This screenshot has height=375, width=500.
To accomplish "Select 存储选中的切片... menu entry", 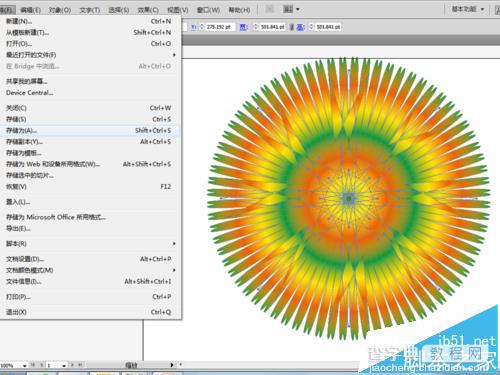I will pos(90,175).
